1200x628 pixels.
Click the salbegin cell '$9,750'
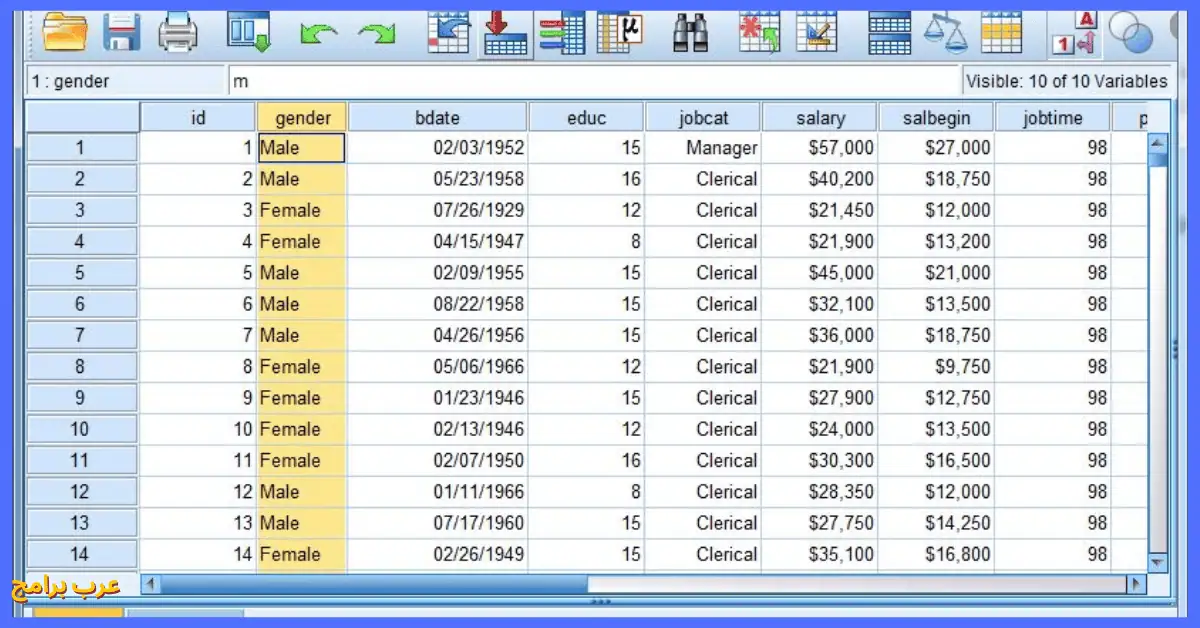[x=936, y=366]
